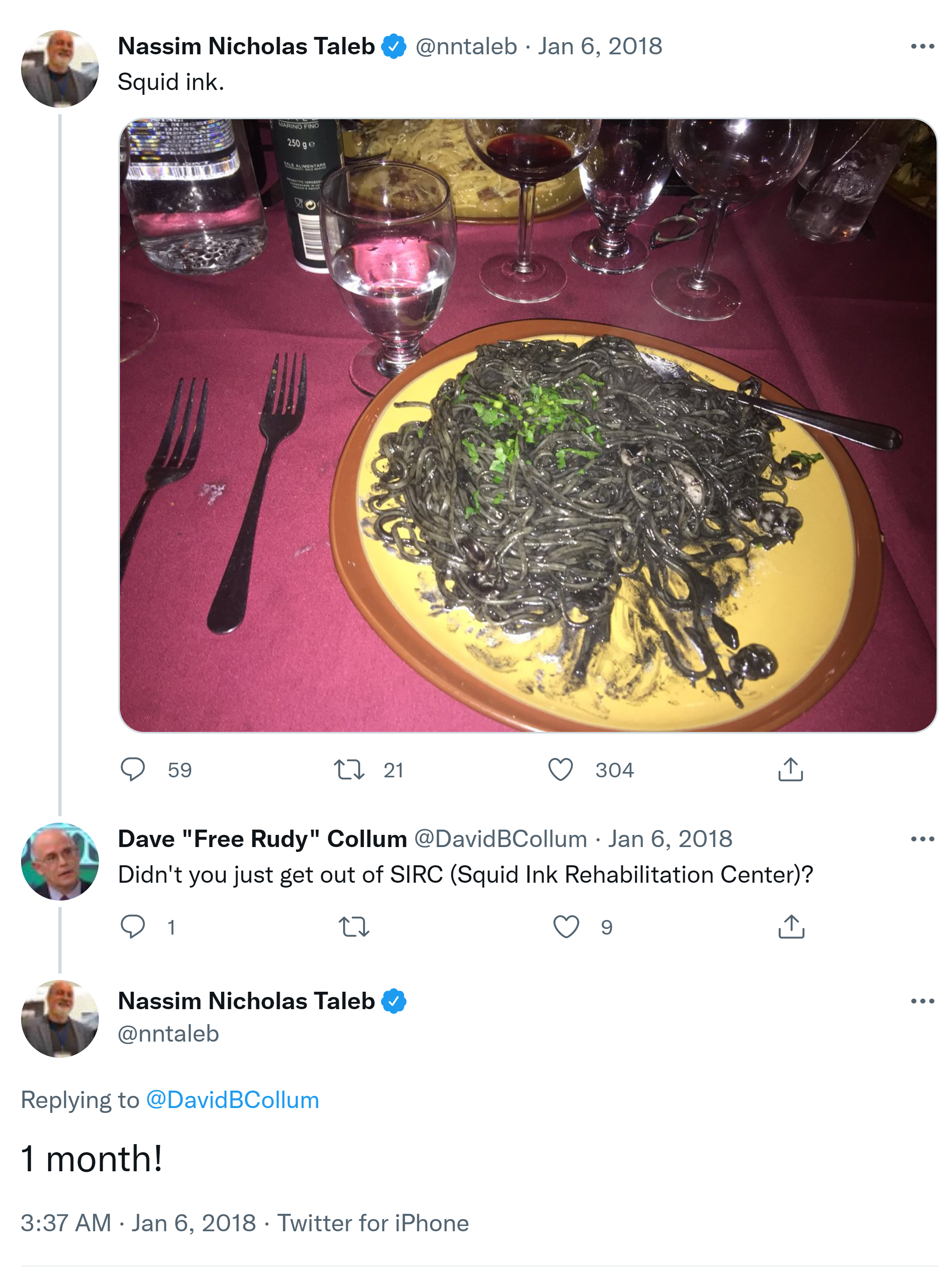952x1273 pixels.
Task: Click Taleb's avatar on the '1 month!' reply
Action: [x=60, y=1018]
